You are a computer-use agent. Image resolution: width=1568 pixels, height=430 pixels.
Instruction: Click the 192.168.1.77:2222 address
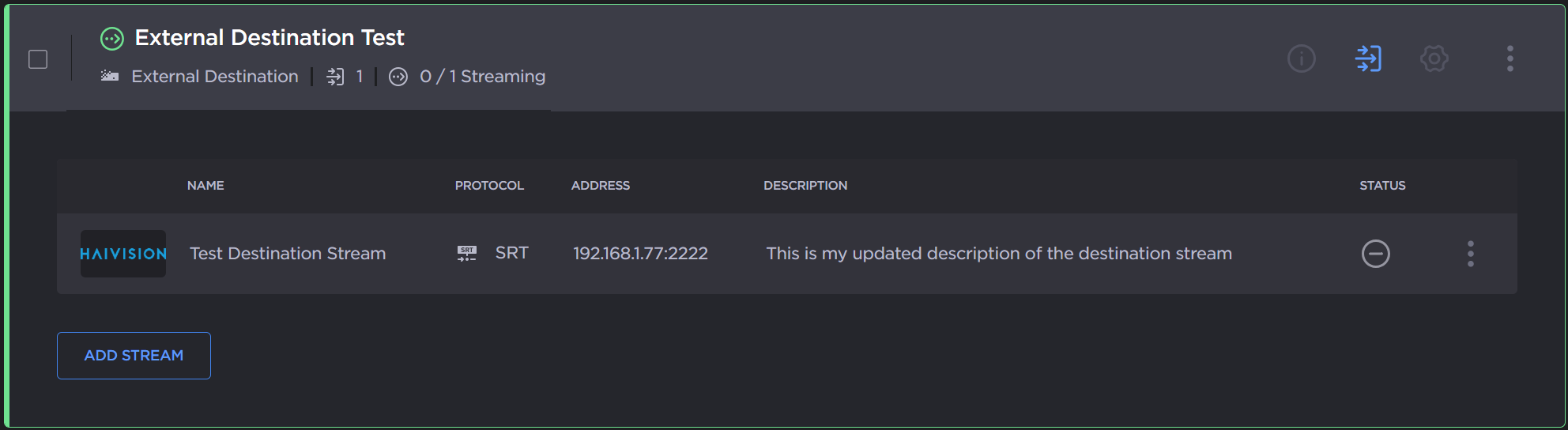(640, 254)
